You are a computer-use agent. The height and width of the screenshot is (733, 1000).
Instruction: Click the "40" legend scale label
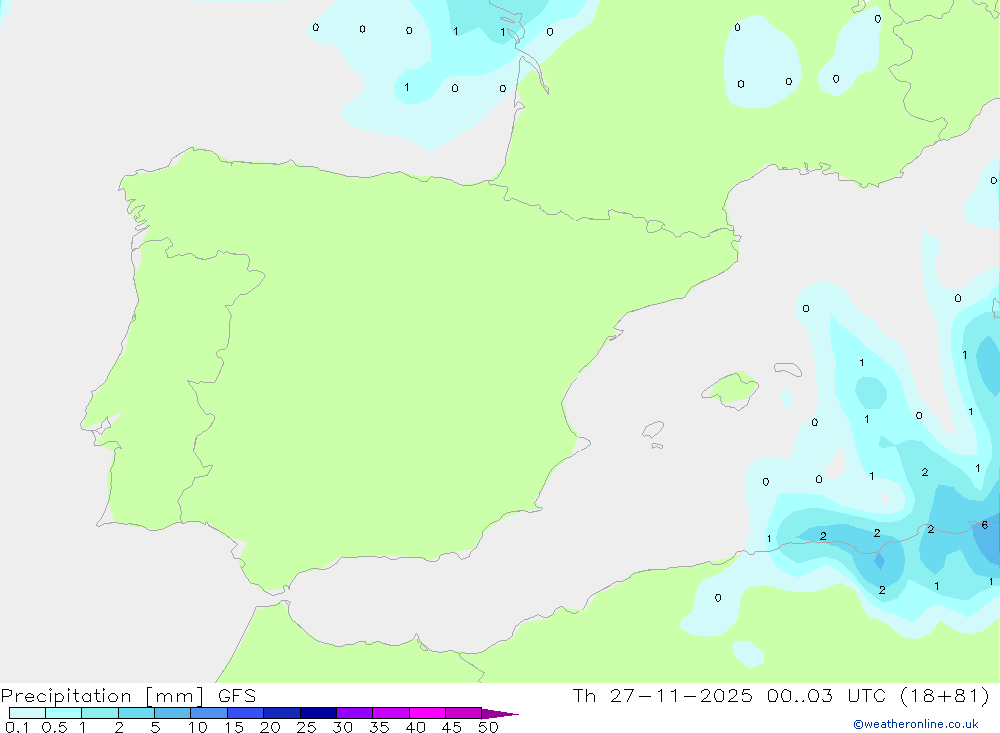pos(415,727)
